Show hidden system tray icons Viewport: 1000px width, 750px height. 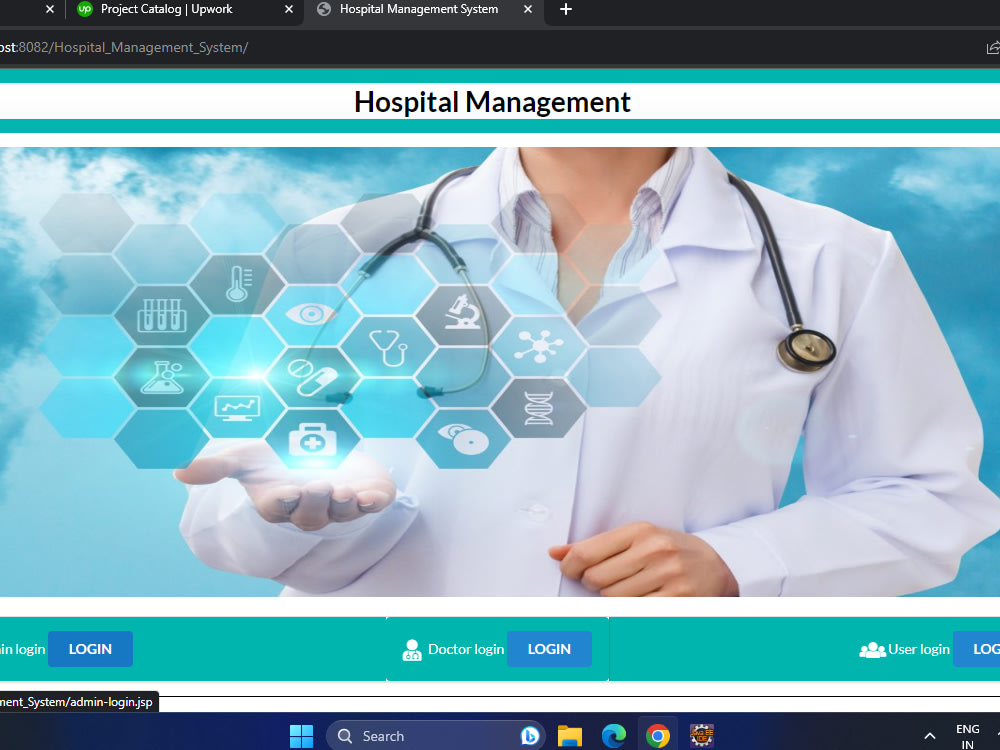(x=930, y=736)
